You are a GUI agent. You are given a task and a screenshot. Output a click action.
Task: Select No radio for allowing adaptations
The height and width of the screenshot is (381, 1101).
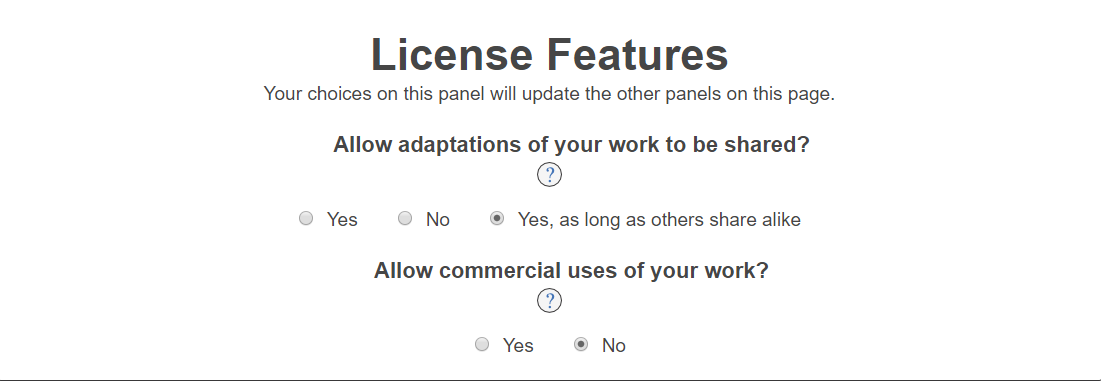click(x=404, y=218)
